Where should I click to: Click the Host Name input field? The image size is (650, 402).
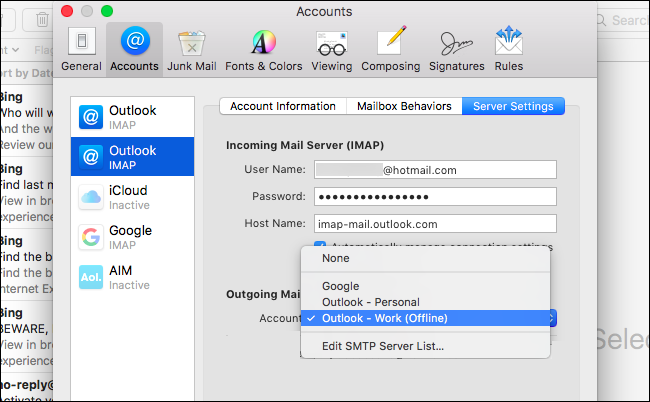point(435,224)
